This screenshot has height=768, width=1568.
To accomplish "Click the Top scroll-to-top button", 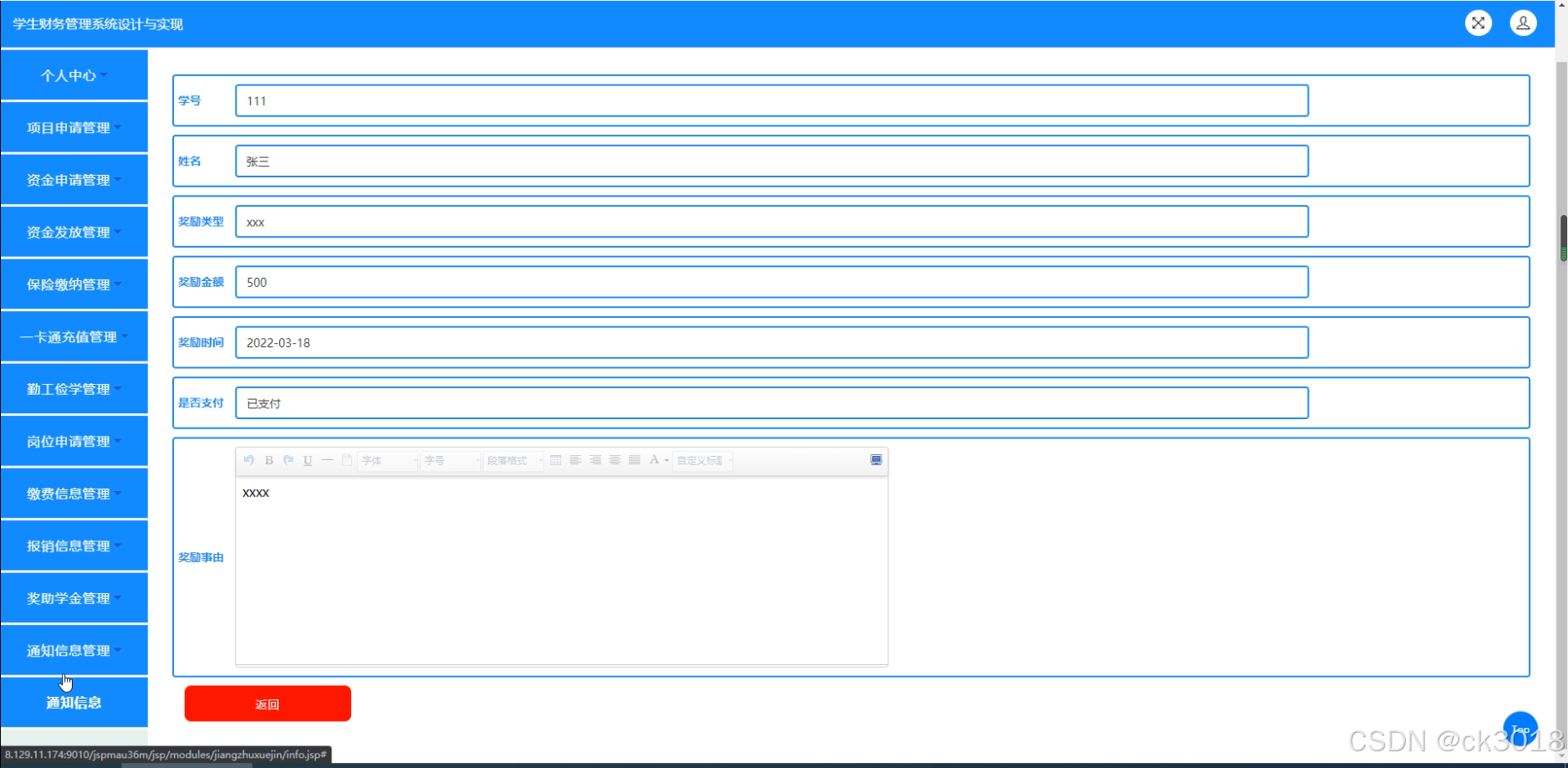I will tap(1520, 730).
